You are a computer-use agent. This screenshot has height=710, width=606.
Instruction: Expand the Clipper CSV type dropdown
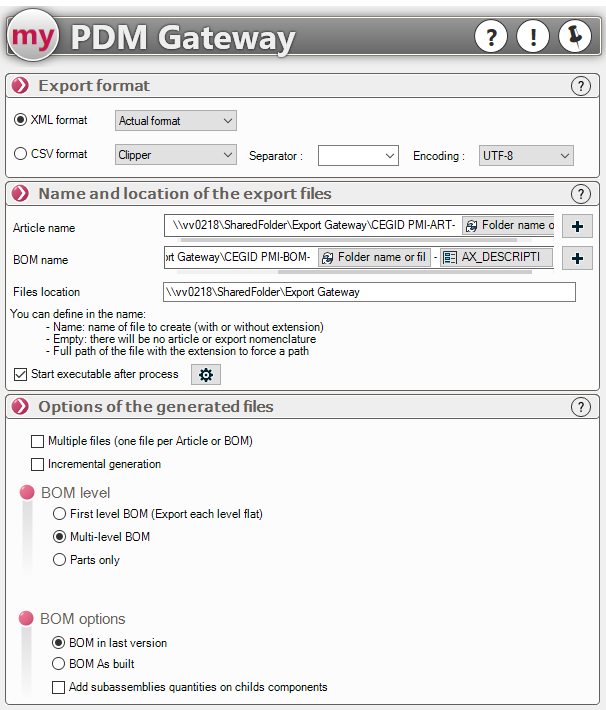coord(176,155)
